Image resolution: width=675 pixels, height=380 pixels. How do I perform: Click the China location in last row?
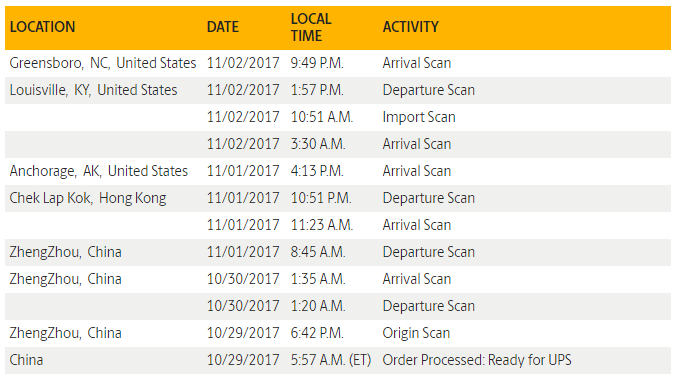tap(26, 360)
